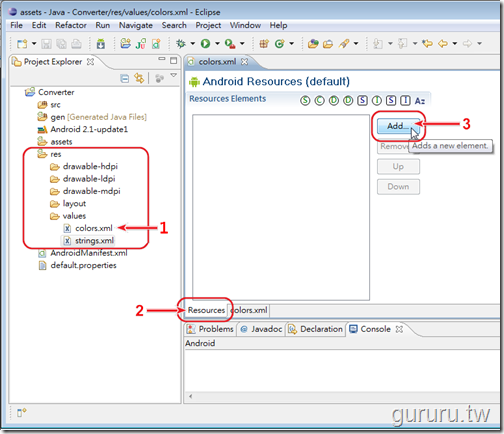This screenshot has height=434, width=504.
Task: Toggle Link with Editor in Project Explorer
Action: 139,78
